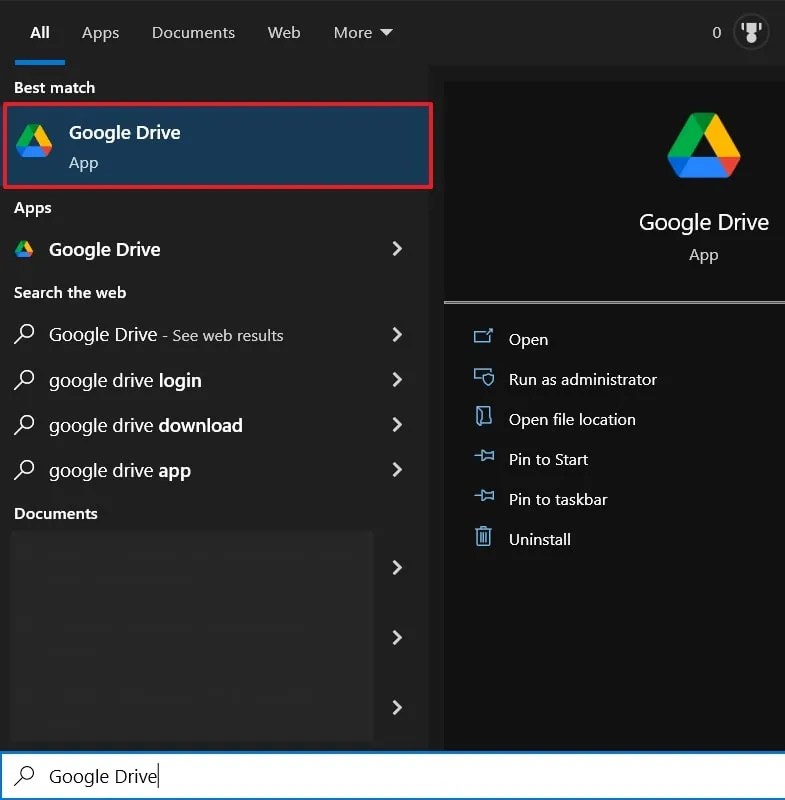
Task: Click the Microsoft Rewards medal icon
Action: pos(750,31)
